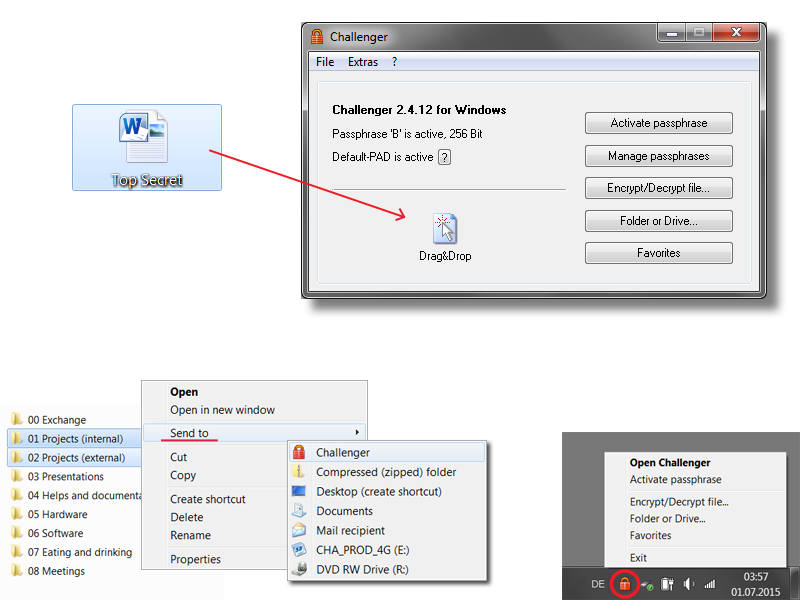
Task: Open the ? help menu
Action: click(394, 62)
